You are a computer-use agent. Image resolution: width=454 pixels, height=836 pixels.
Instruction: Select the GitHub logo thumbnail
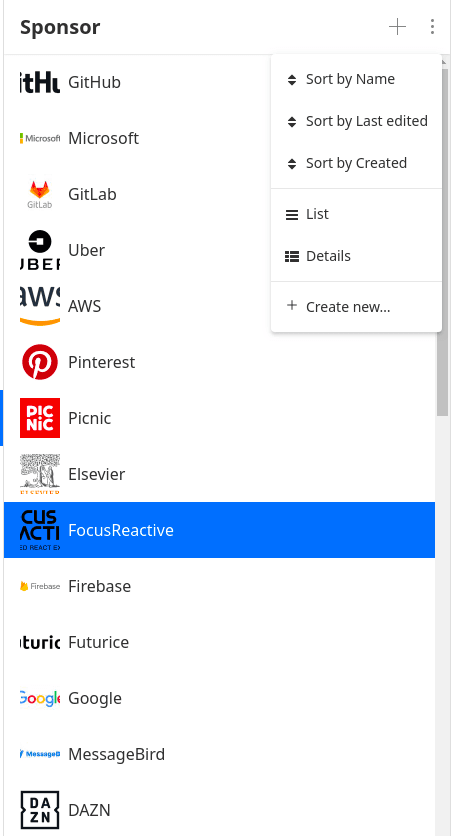coord(40,82)
